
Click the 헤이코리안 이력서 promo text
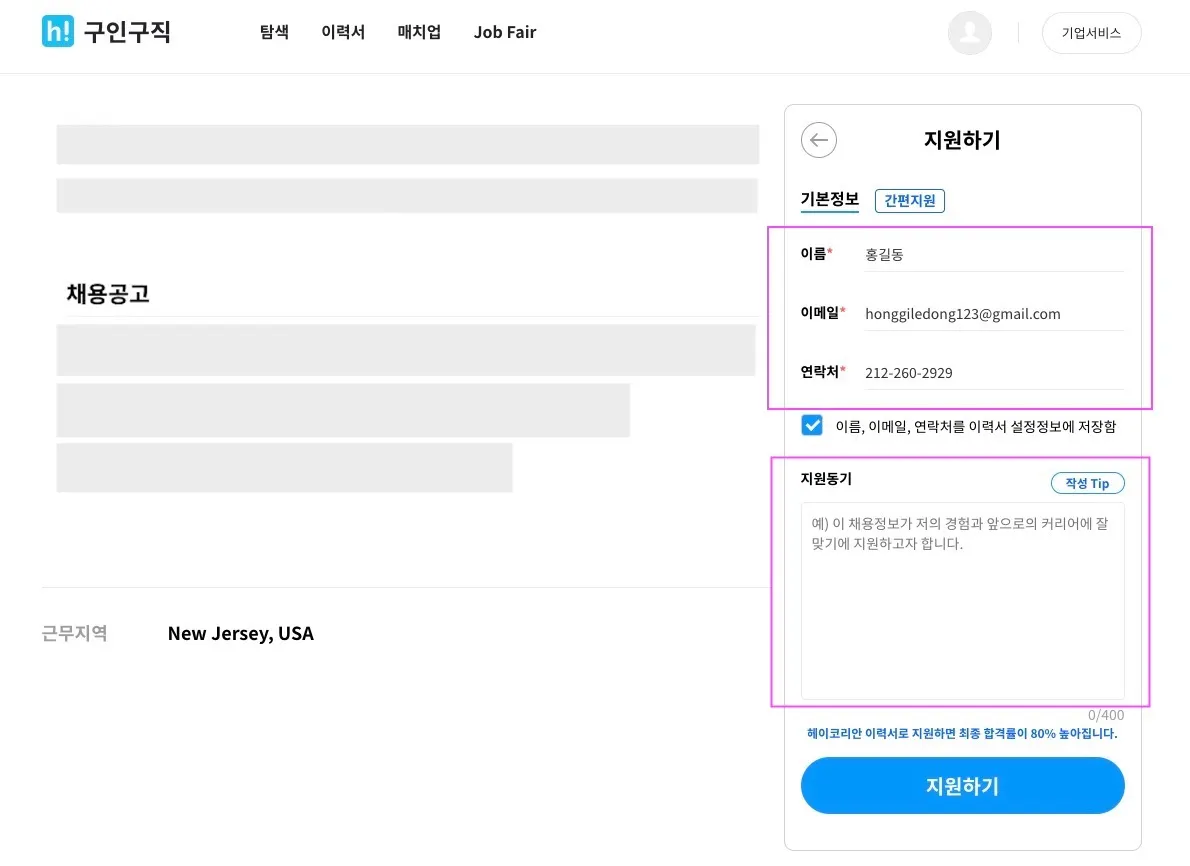tap(961, 733)
